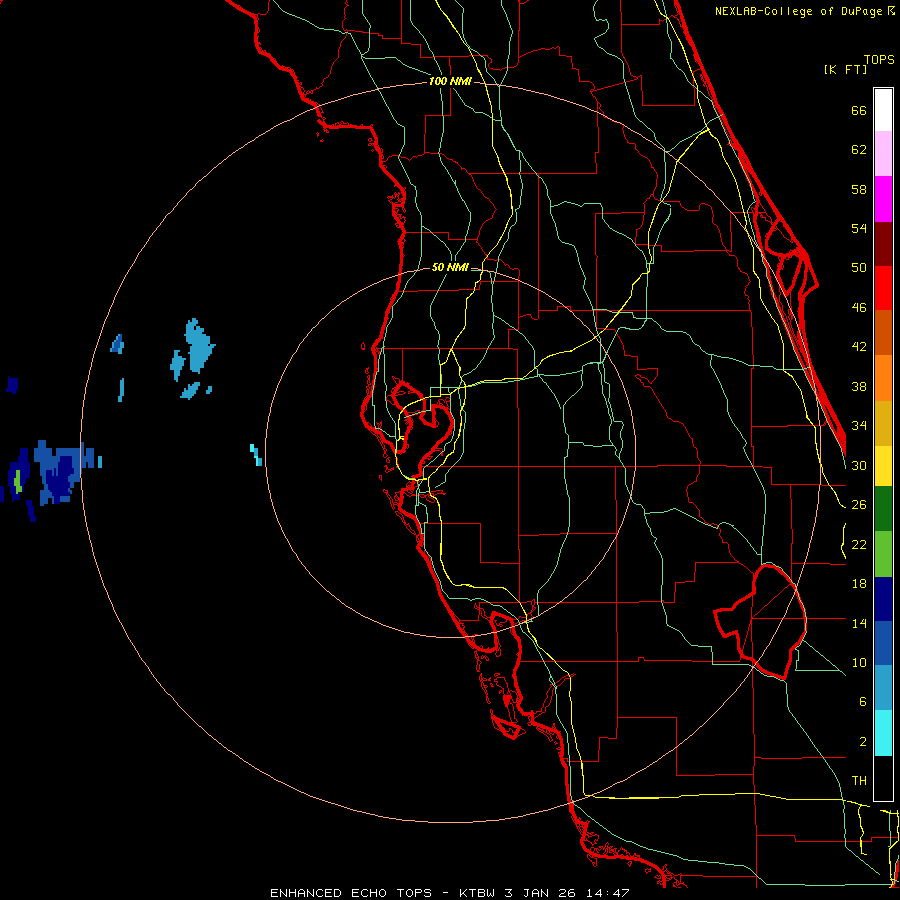Click the light pink legend swatch
This screenshot has width=900, height=900.
coord(883,154)
